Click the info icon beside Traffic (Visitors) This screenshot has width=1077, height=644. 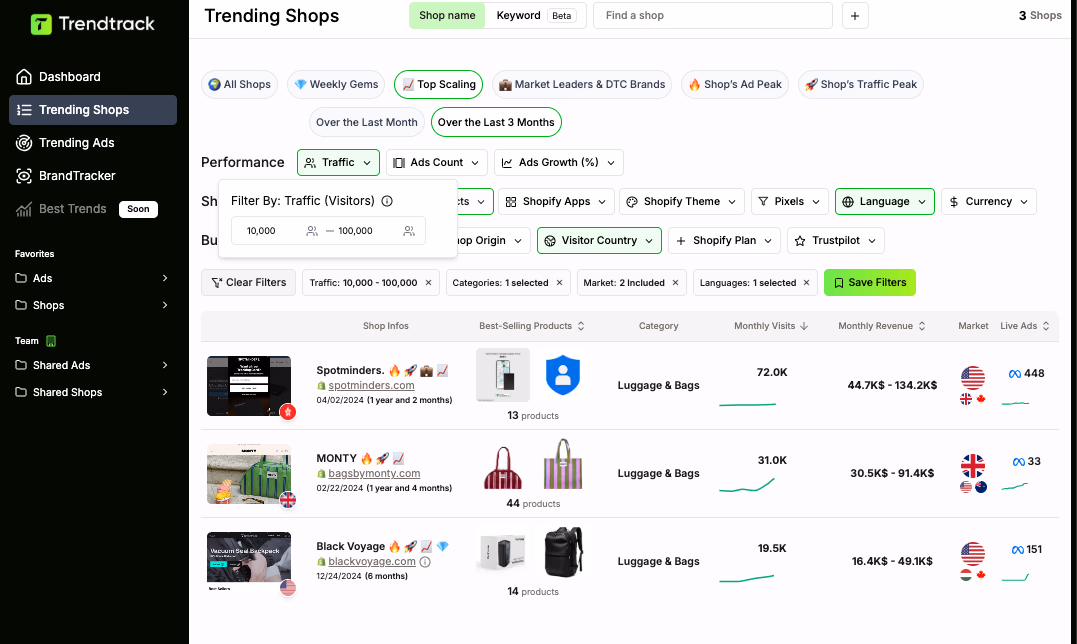tap(387, 201)
